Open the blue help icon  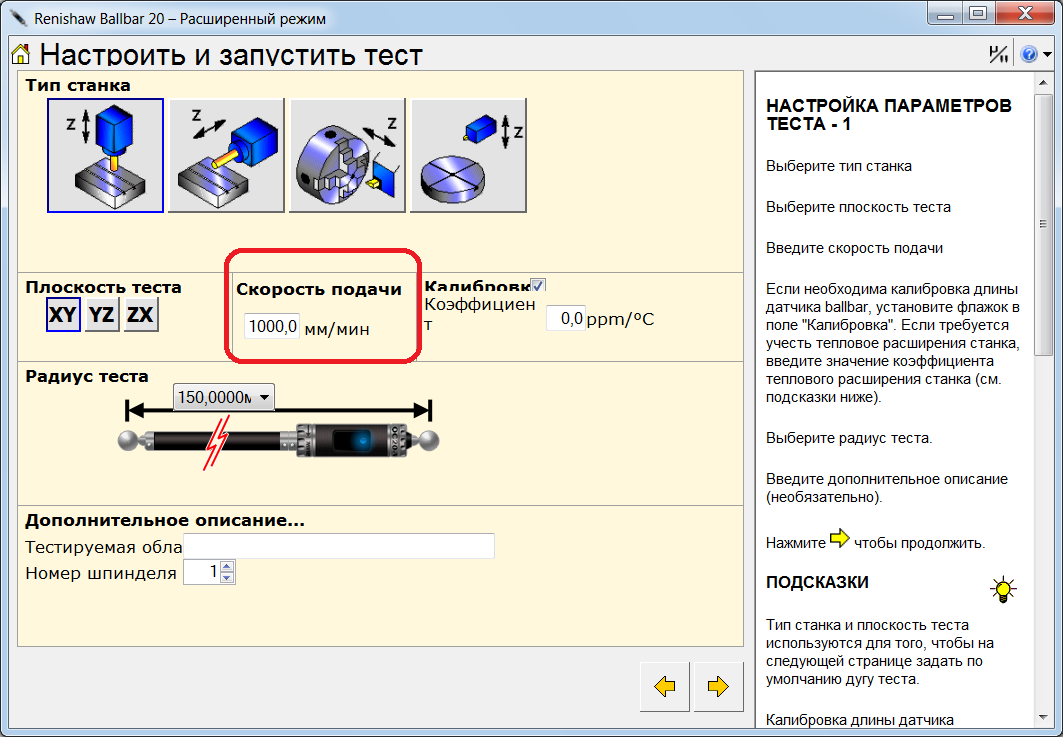(x=1028, y=54)
